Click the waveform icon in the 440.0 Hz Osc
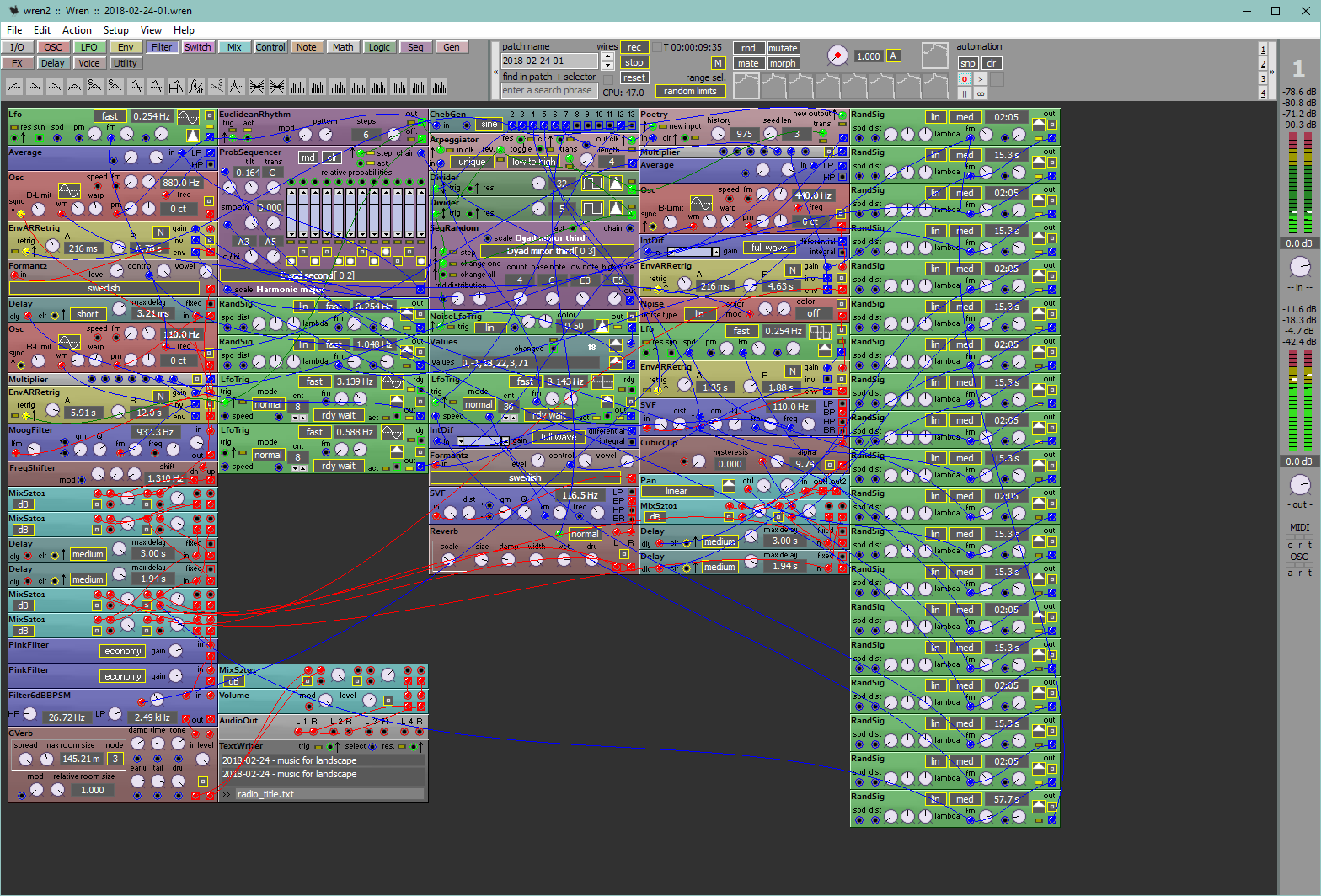The image size is (1321, 896). [701, 203]
